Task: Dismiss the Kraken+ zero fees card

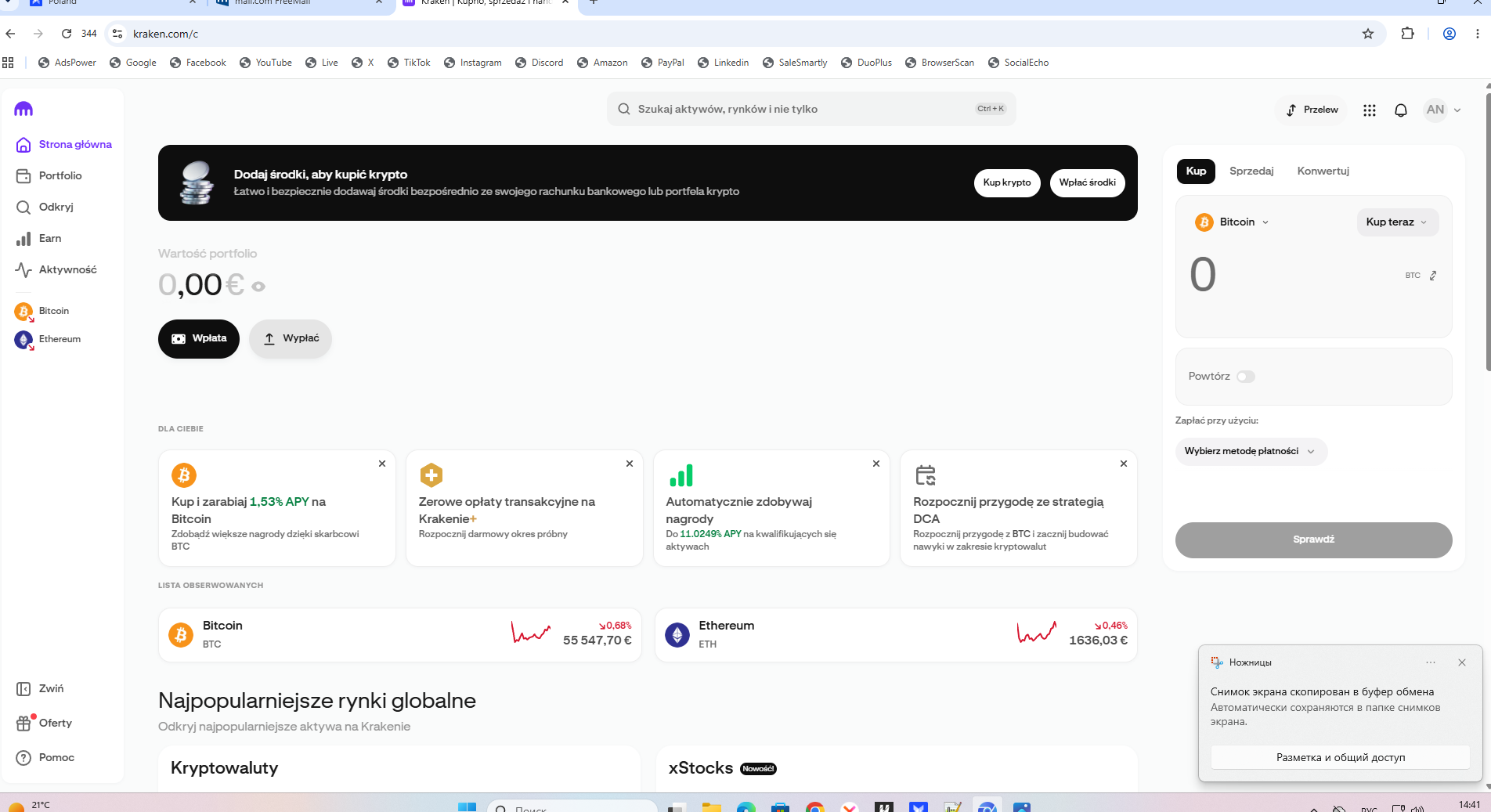Action: pos(630,464)
